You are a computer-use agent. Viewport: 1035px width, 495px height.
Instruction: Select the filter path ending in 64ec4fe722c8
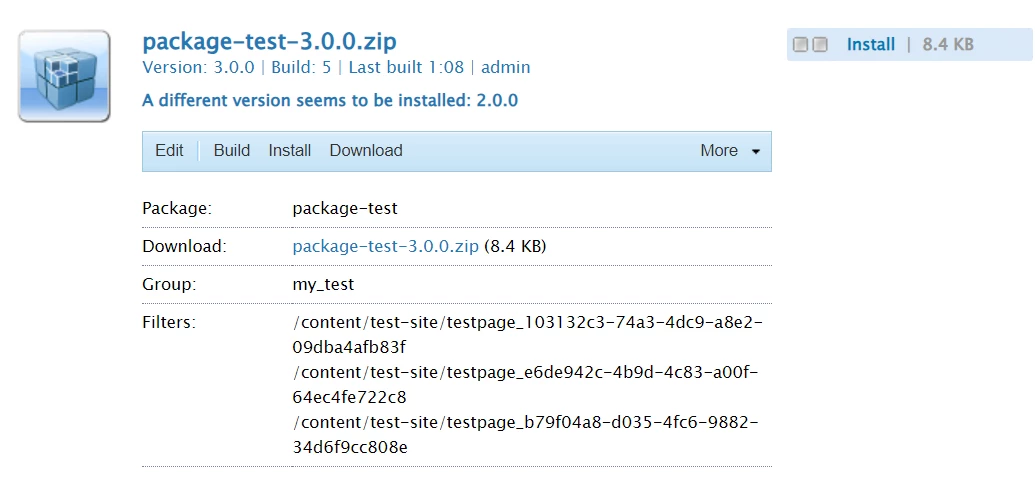pyautogui.click(x=527, y=385)
